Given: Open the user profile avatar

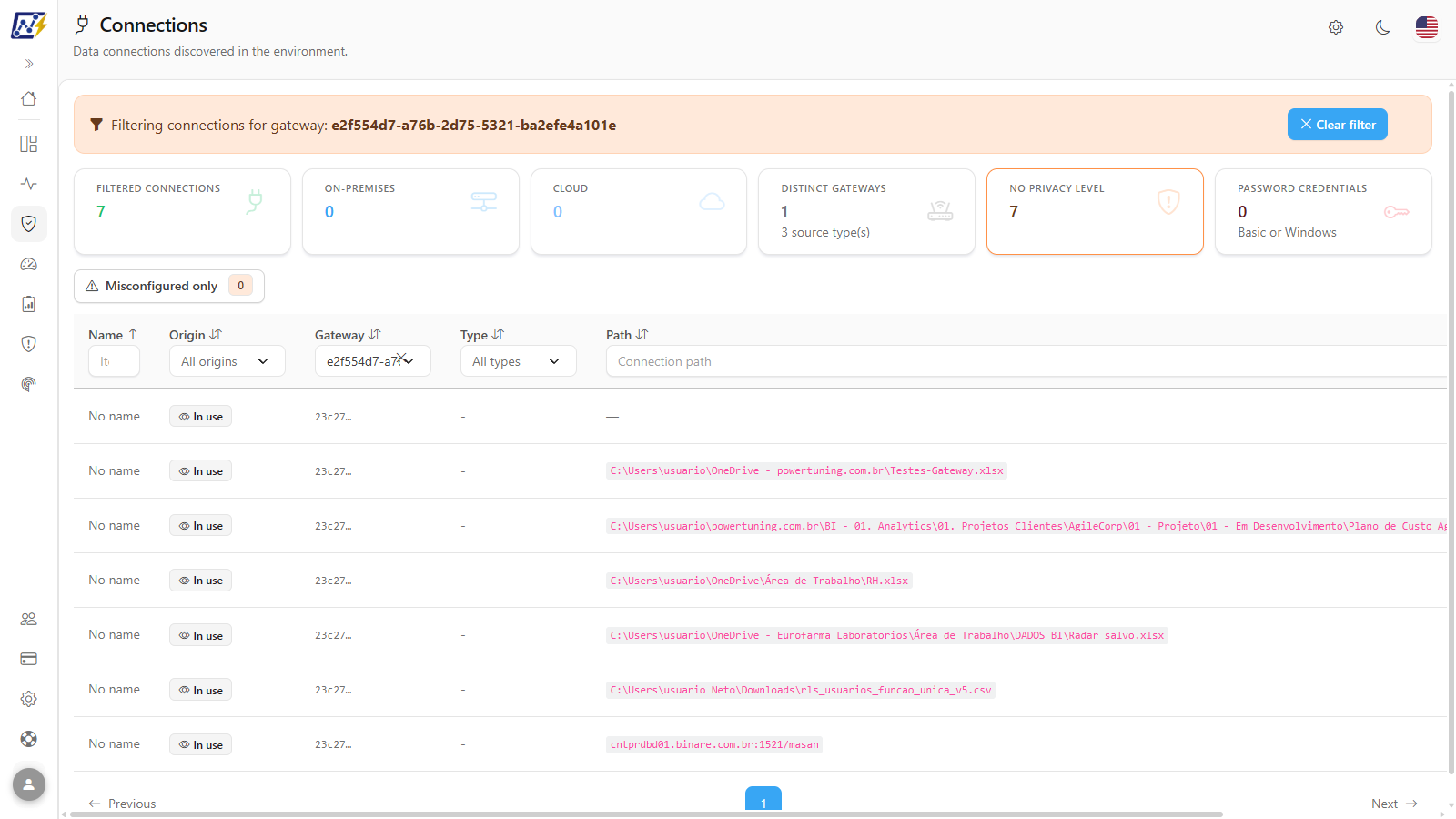Looking at the screenshot, I should click(29, 784).
